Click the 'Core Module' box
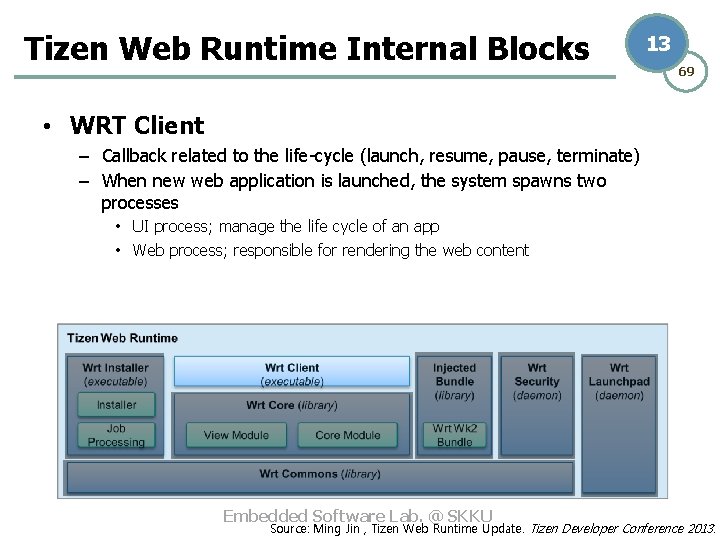720x540 pixels. click(348, 435)
